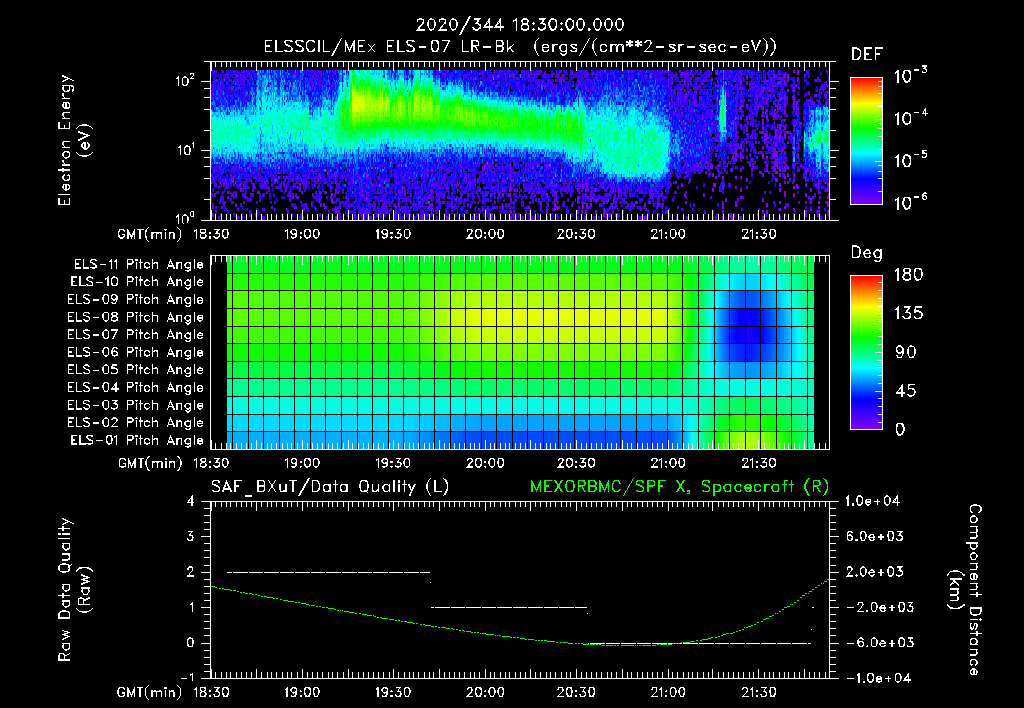Click the DEF color scale bar
The width and height of the screenshot is (1024, 708).
(866, 140)
